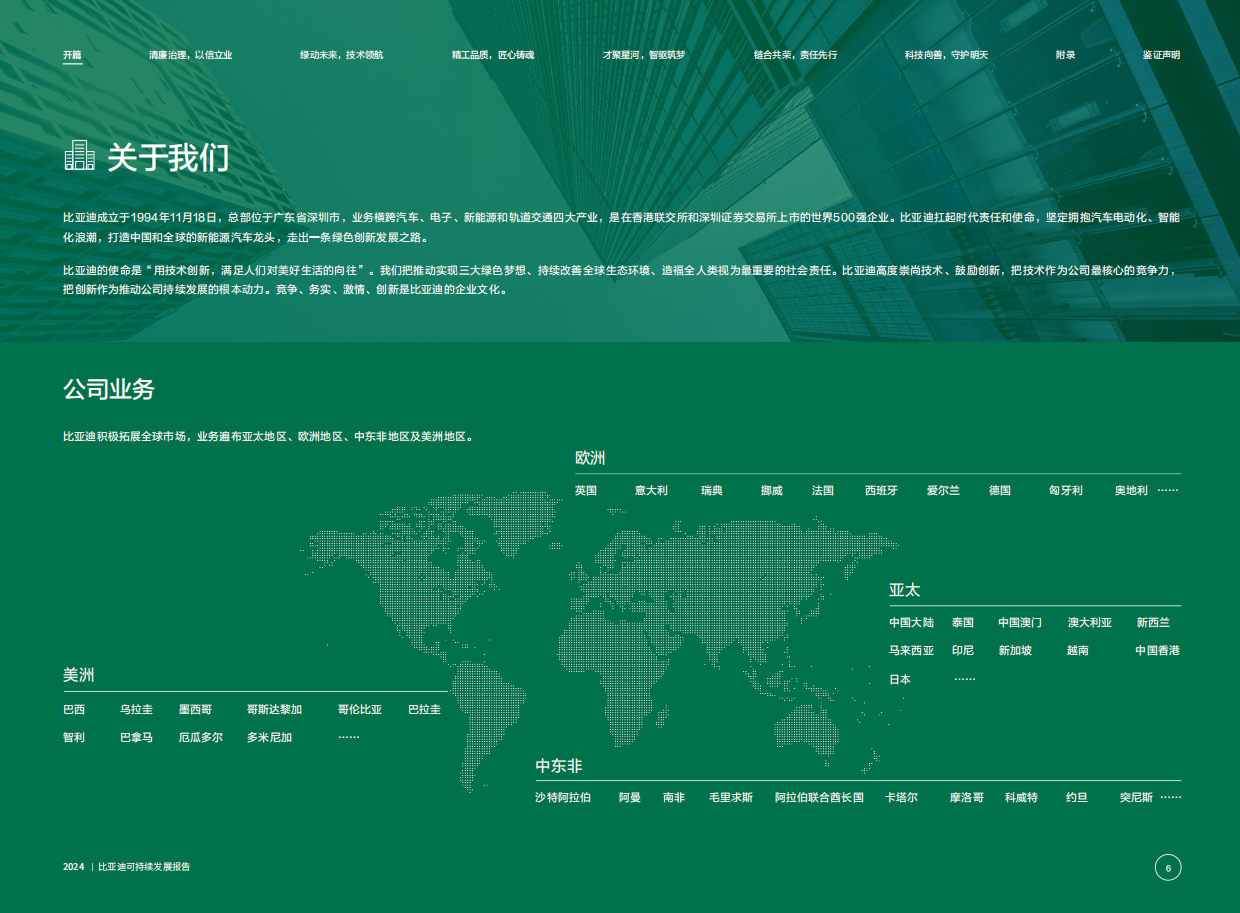Go to the 附录 tab
Viewport: 1240px width, 913px height.
[x=1066, y=55]
